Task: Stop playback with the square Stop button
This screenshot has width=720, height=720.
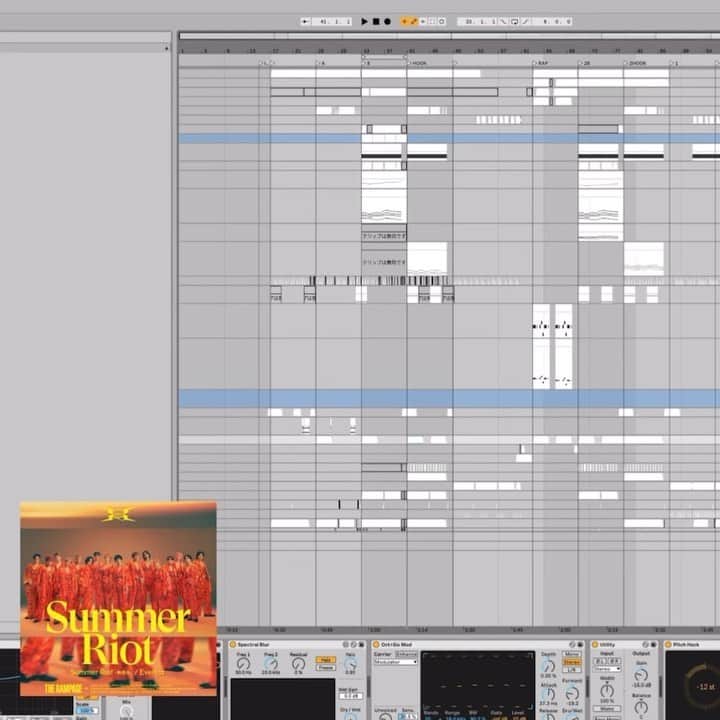Action: (376, 21)
